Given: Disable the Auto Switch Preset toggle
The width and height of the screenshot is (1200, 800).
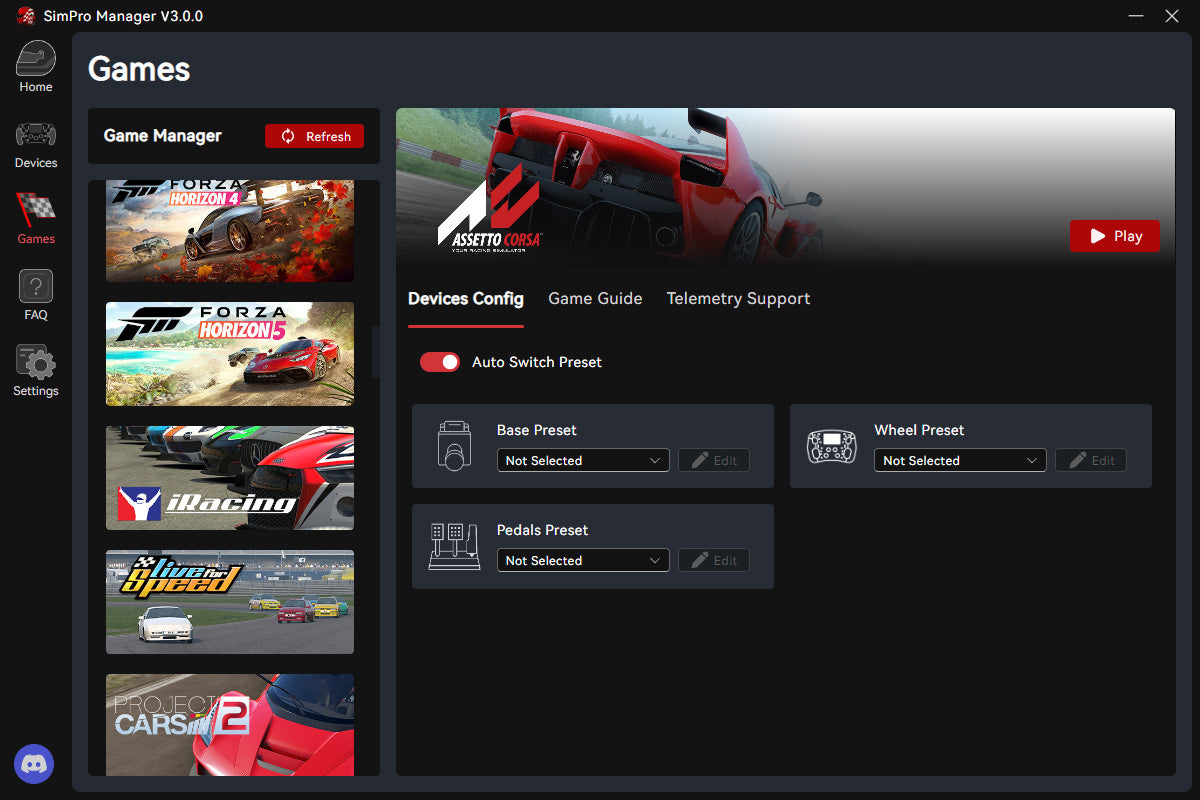Looking at the screenshot, I should 440,362.
